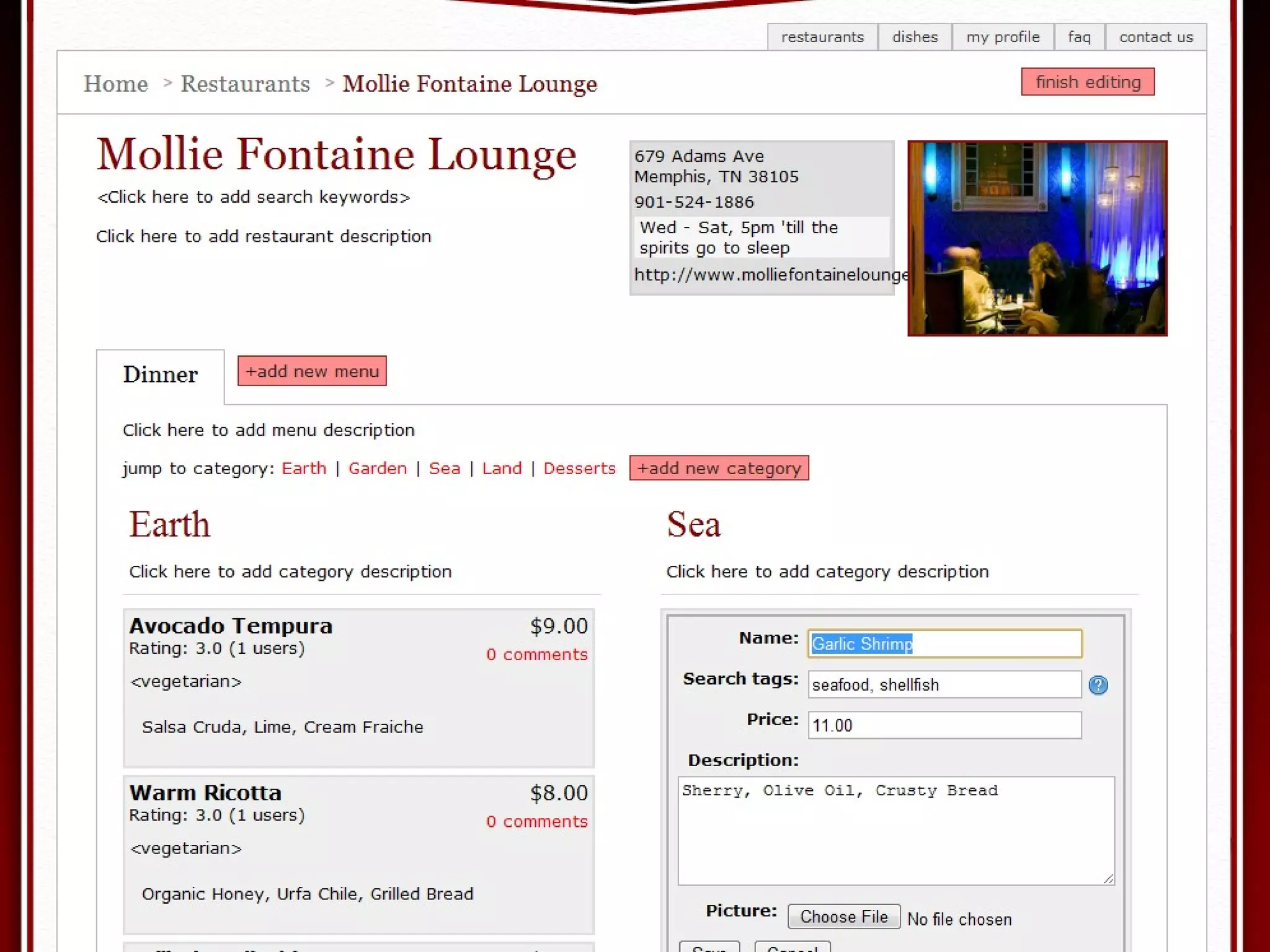Open Avocado Tempura comments link
The height and width of the screenshot is (952, 1270).
536,654
